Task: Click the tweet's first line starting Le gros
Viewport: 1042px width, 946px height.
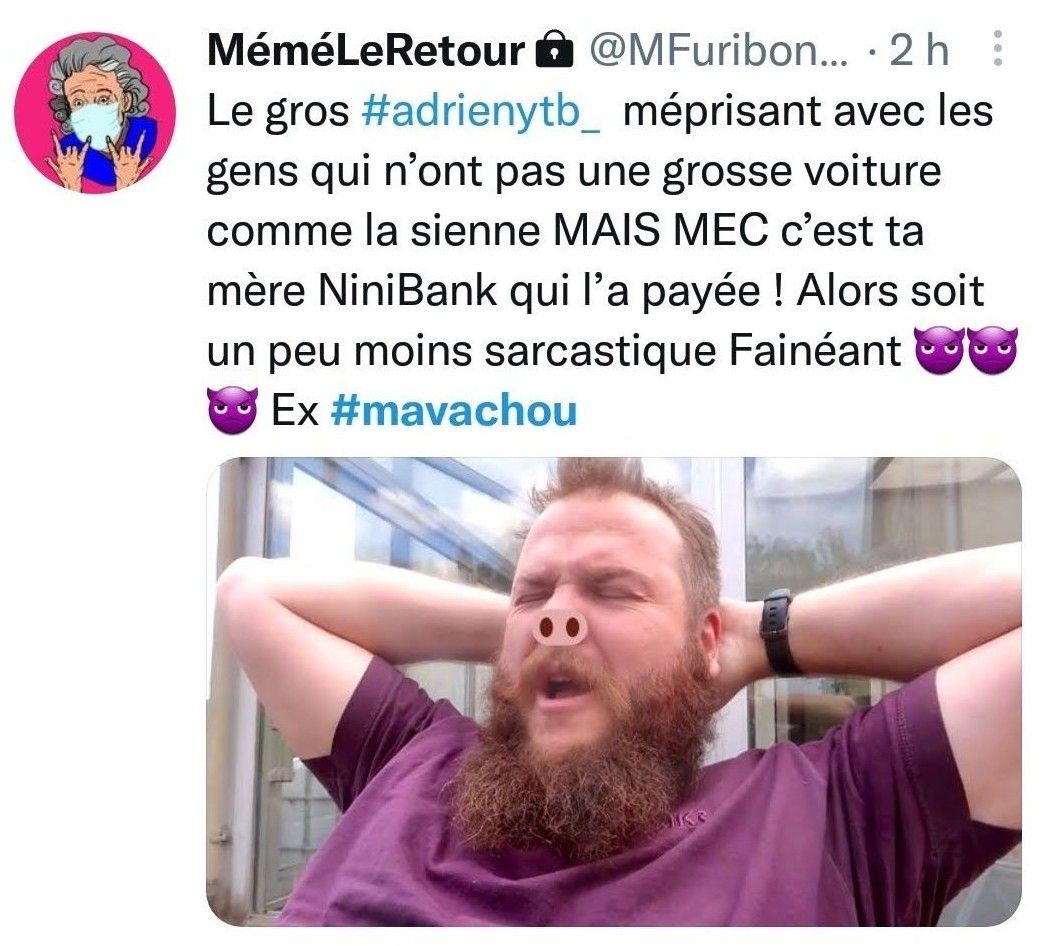Action: coord(600,110)
